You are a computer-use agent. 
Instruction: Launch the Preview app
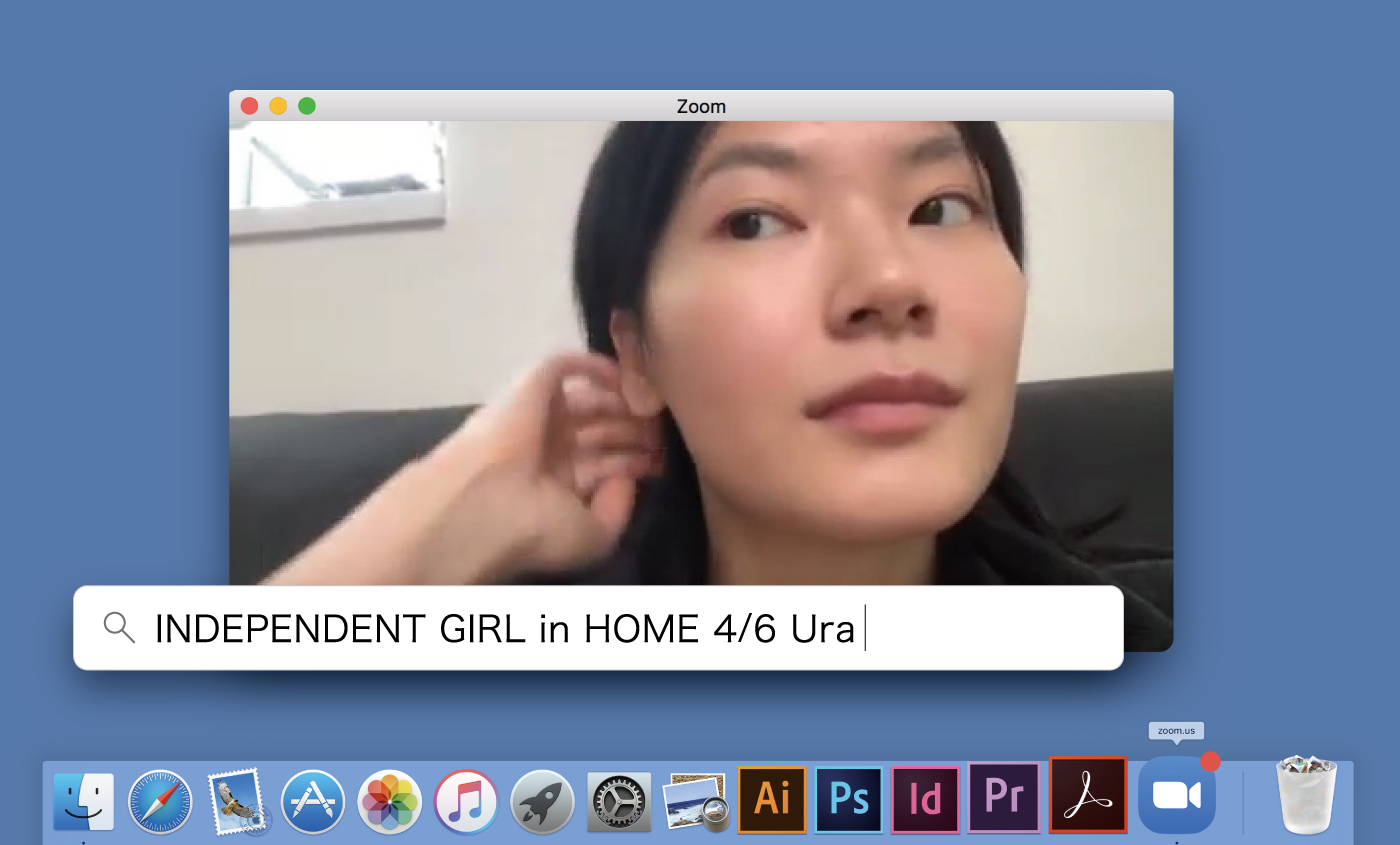point(695,801)
